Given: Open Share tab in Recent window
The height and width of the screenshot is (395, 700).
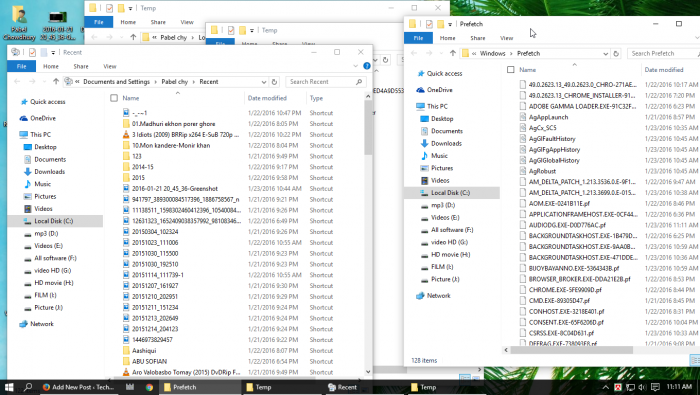Looking at the screenshot, I should click(x=81, y=66).
